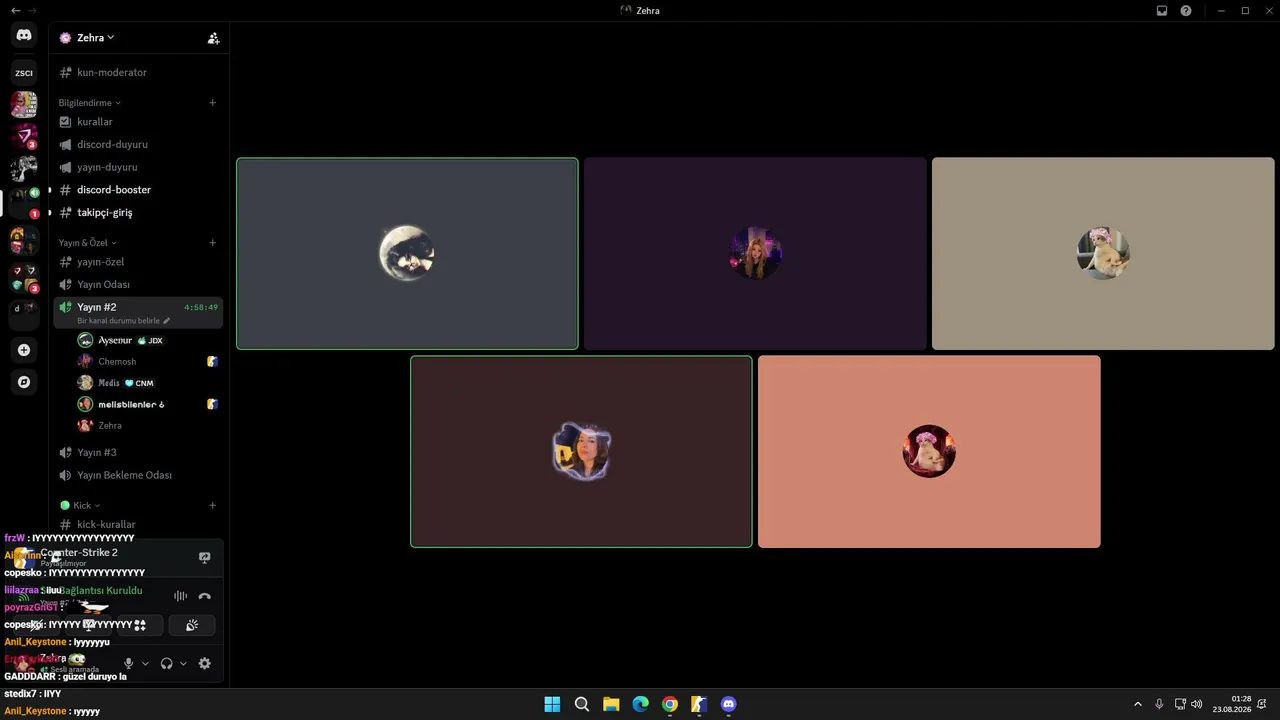Disconnect from the voice call
This screenshot has width=1280, height=720.
pos(205,597)
